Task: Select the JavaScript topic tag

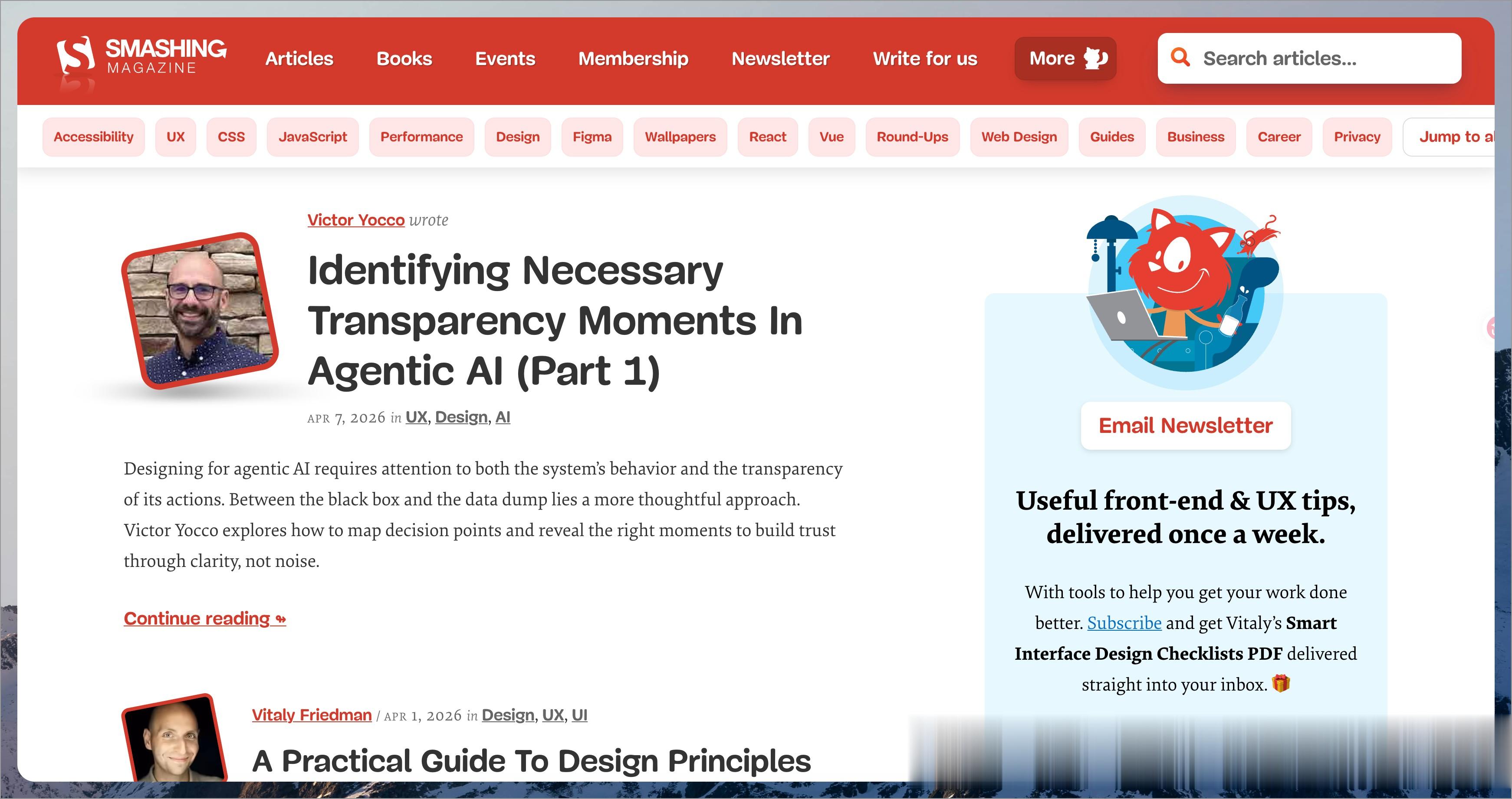Action: click(313, 137)
